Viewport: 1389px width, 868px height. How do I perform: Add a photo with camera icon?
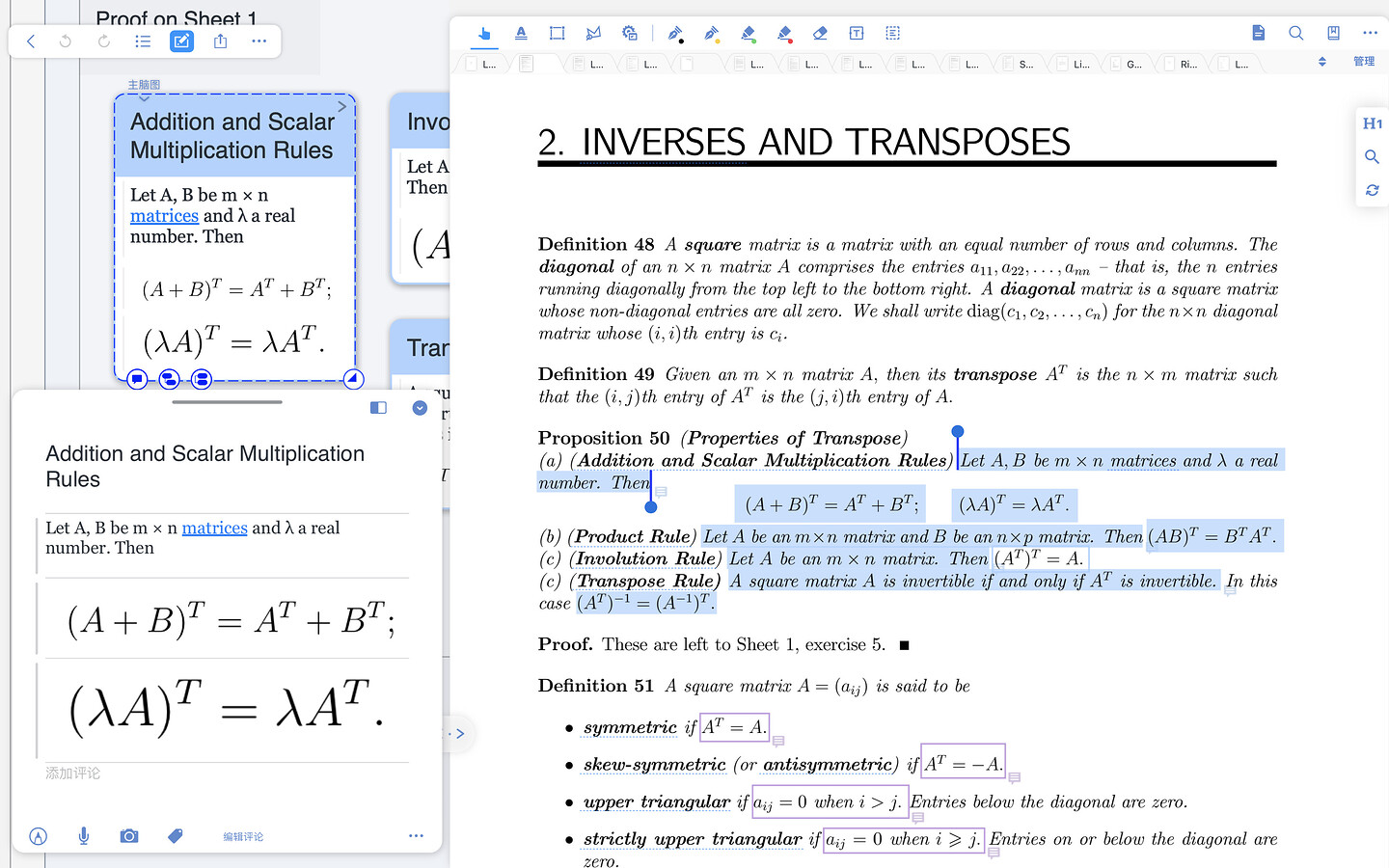(129, 836)
